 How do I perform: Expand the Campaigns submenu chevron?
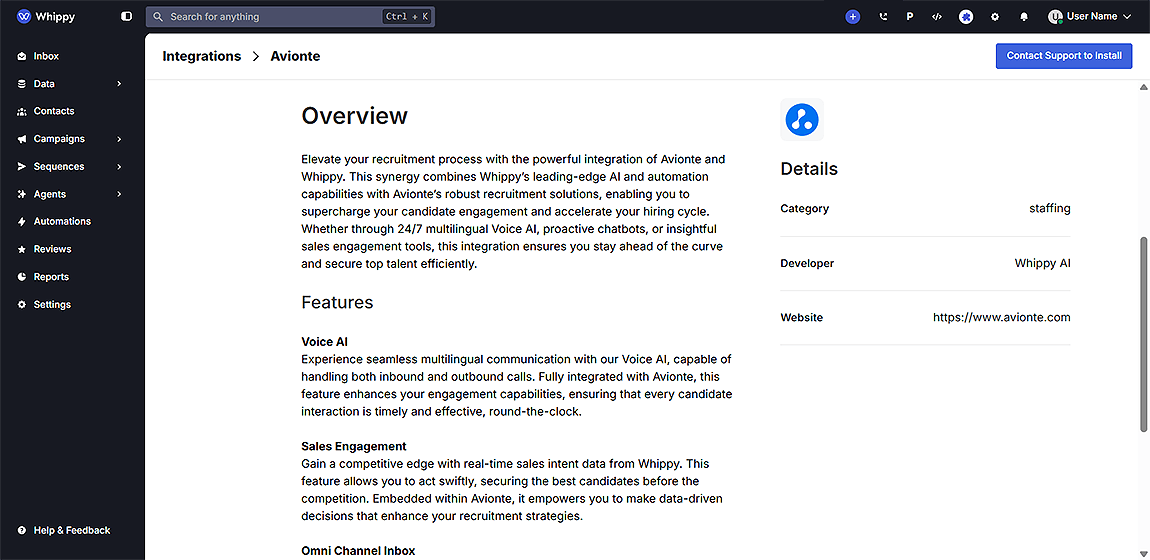tap(119, 139)
